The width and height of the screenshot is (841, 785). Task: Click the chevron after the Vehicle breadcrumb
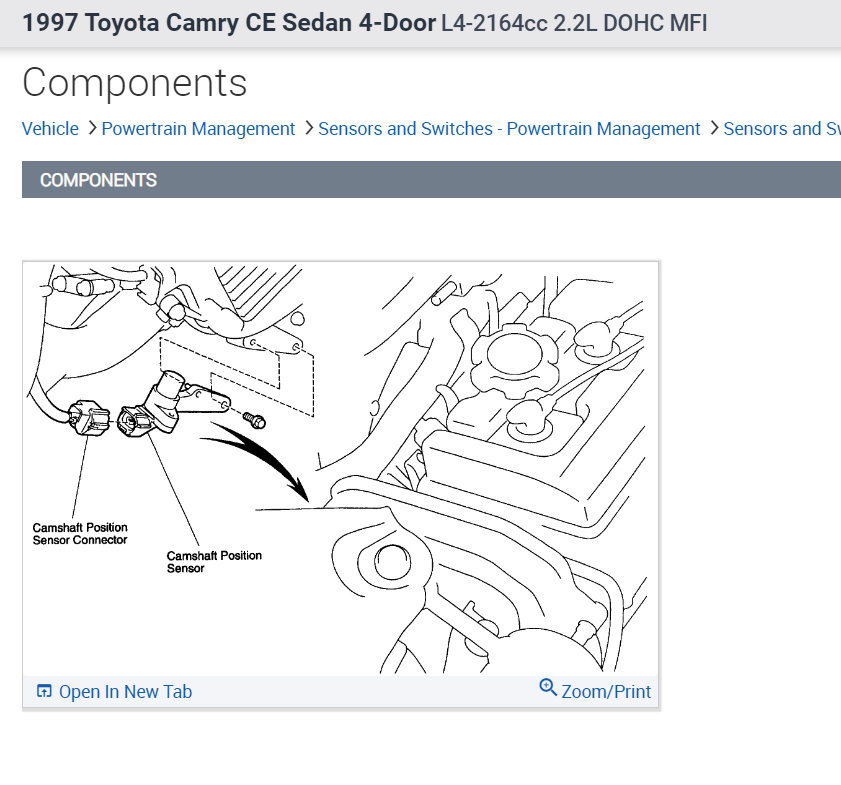coord(92,128)
